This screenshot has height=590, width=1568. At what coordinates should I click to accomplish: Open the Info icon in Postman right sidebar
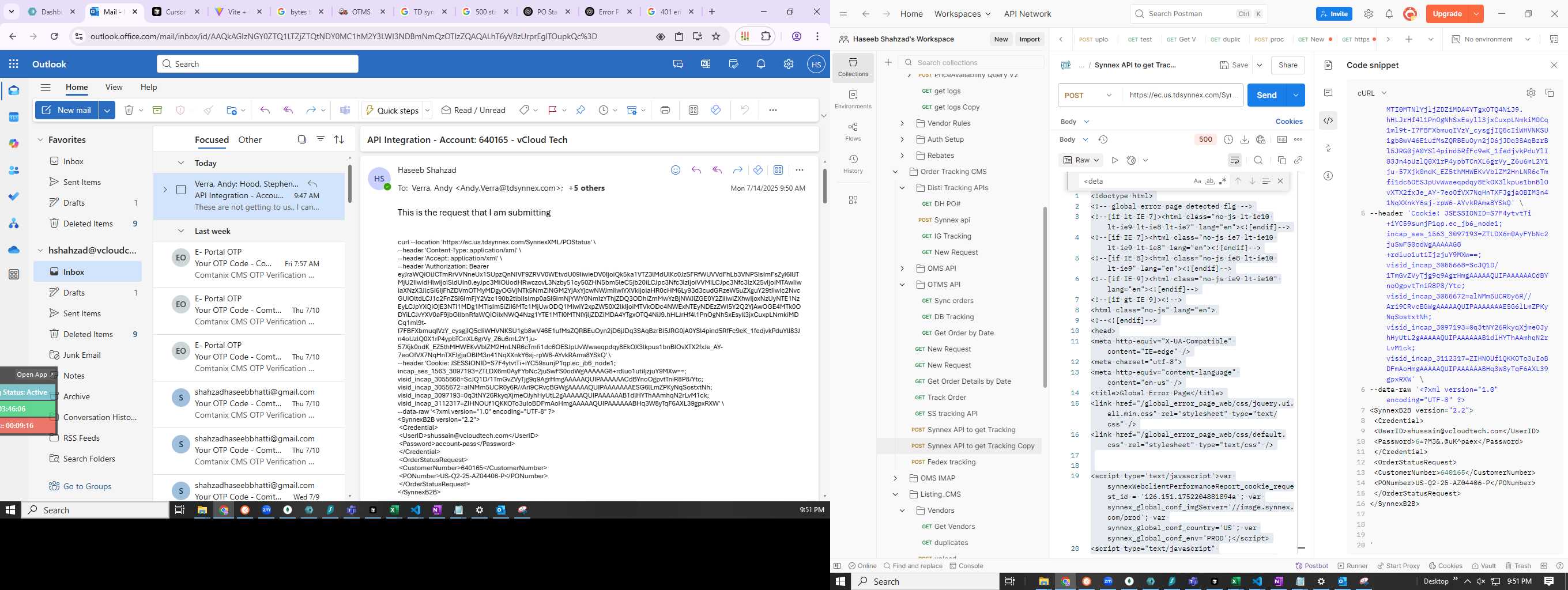1328,176
